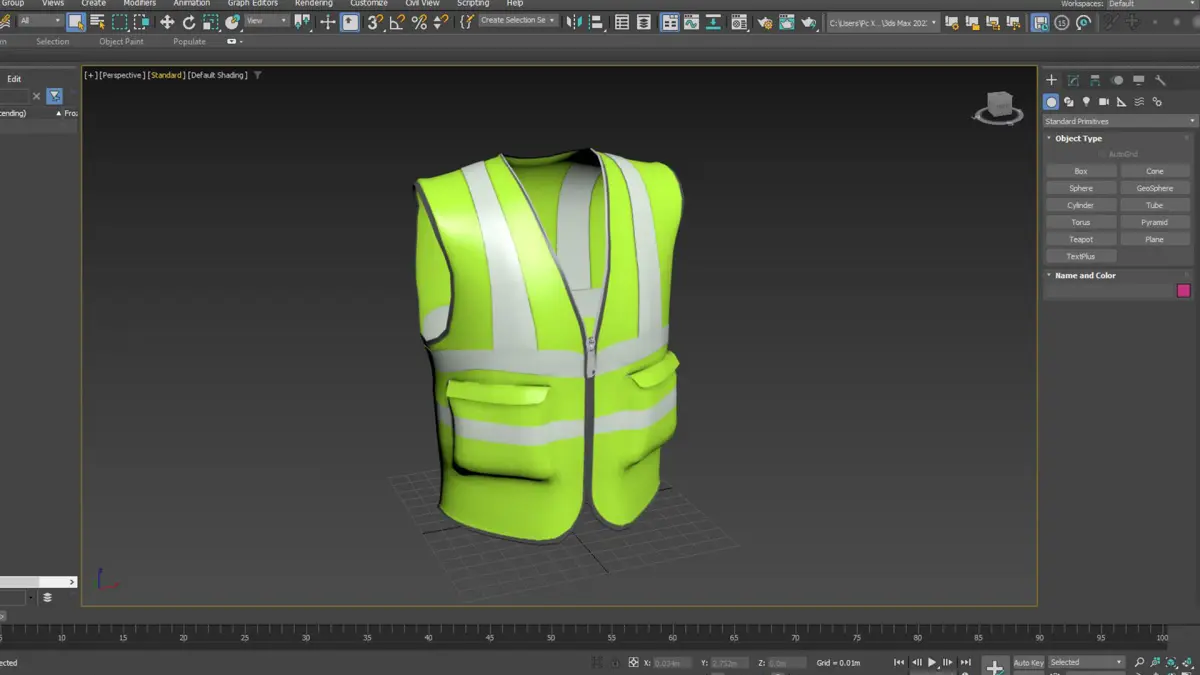This screenshot has width=1200, height=675.
Task: Open Render Setup teapot icon
Action: (x=765, y=22)
